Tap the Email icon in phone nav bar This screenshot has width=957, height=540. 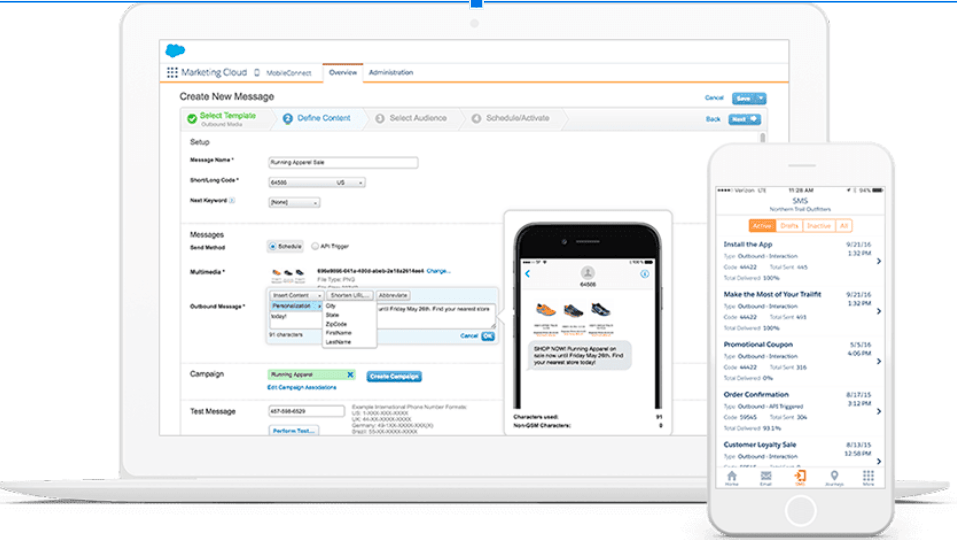[766, 478]
